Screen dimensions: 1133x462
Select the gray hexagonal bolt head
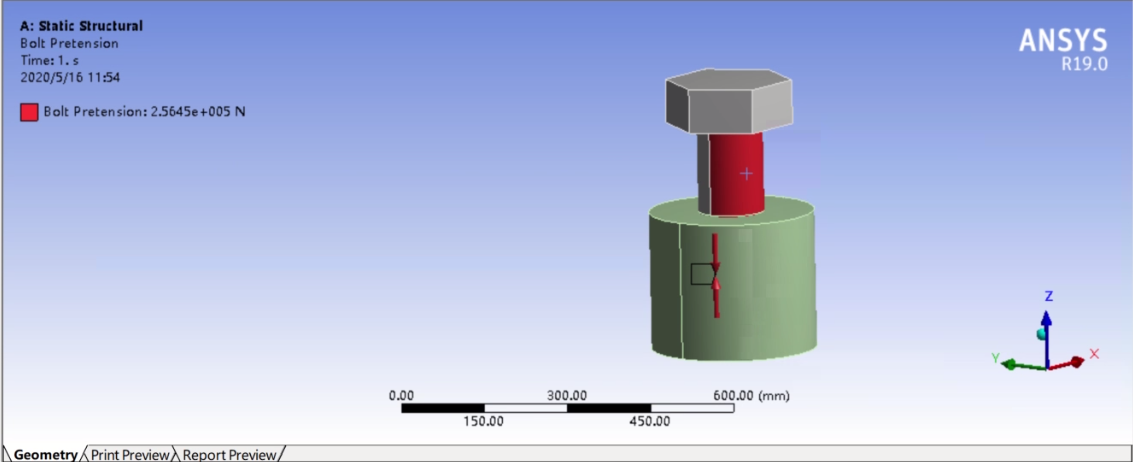pyautogui.click(x=728, y=102)
